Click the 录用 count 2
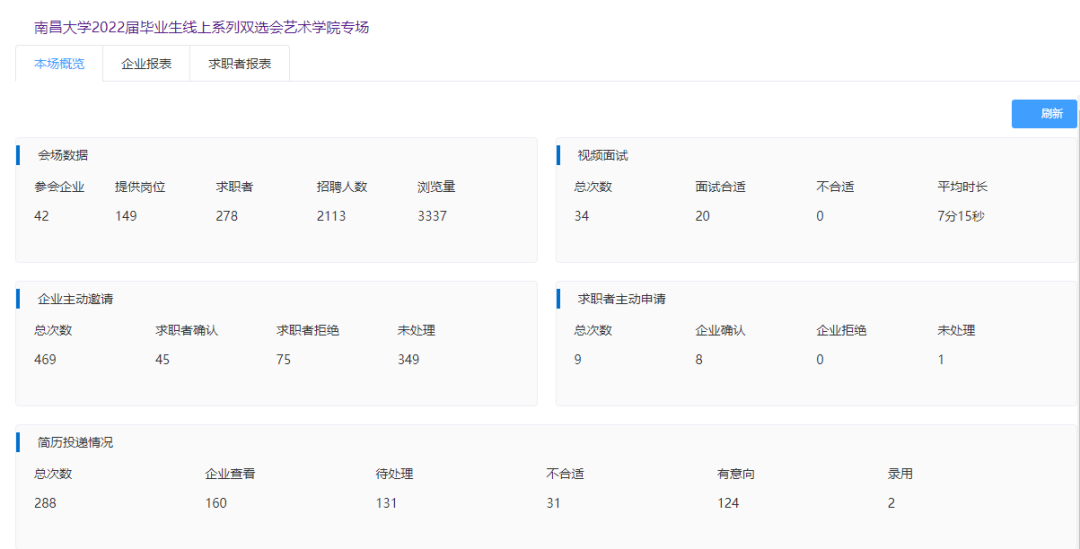Screen dimensions: 1080x549 click(x=891, y=503)
